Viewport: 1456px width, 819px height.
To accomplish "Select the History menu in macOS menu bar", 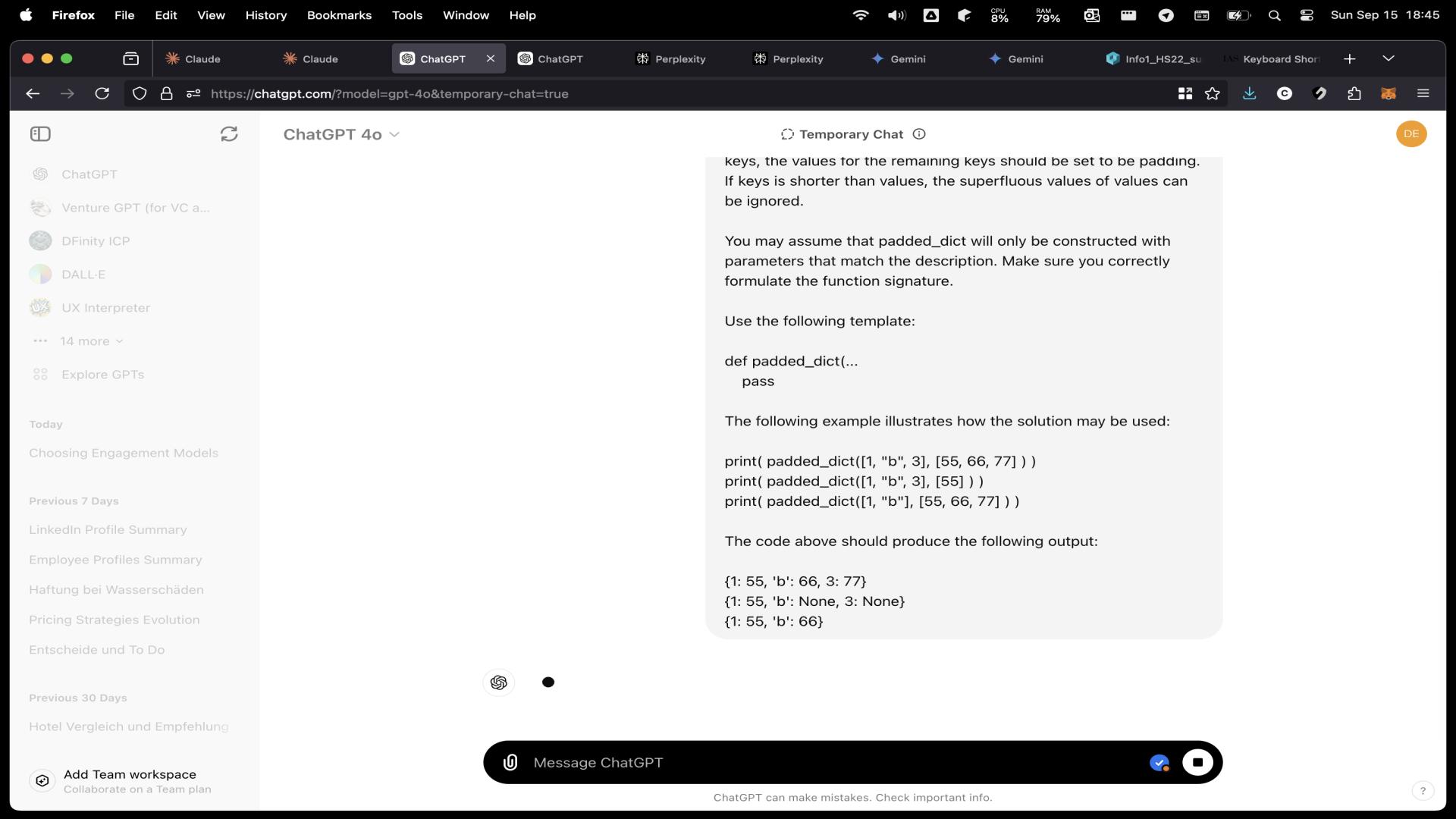I will (x=266, y=15).
